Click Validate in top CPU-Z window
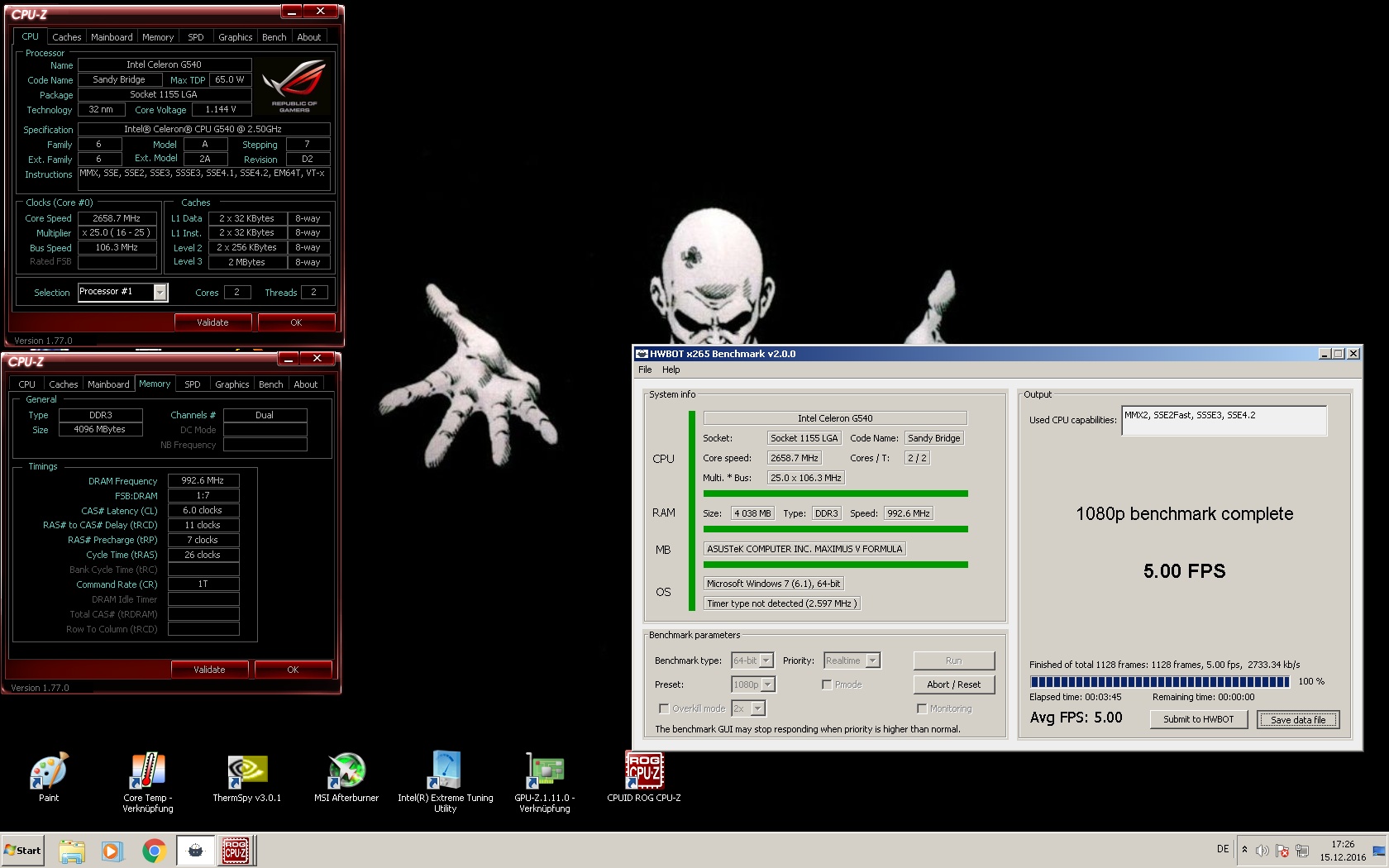 coord(212,322)
